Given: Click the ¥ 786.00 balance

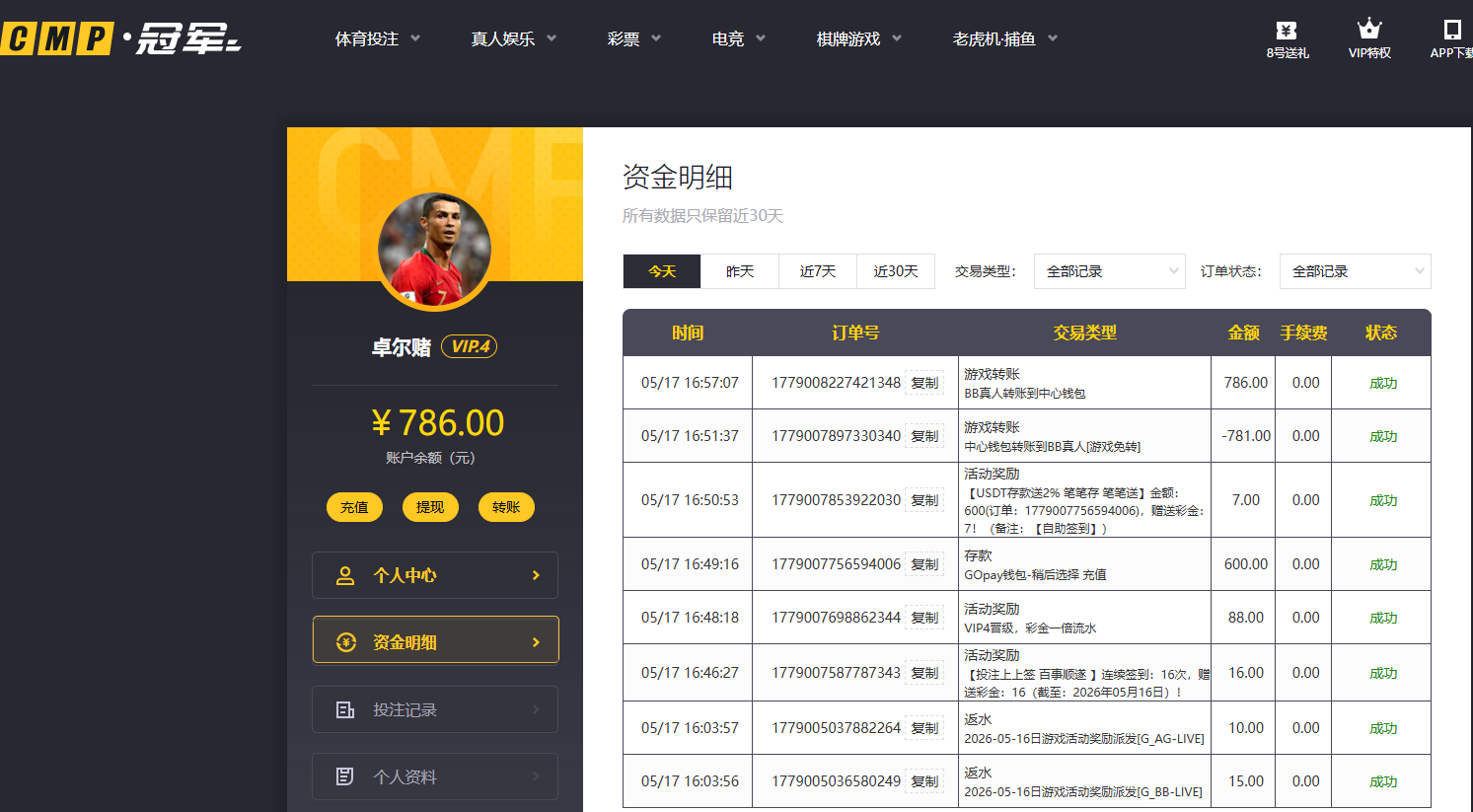Looking at the screenshot, I should pos(438,423).
